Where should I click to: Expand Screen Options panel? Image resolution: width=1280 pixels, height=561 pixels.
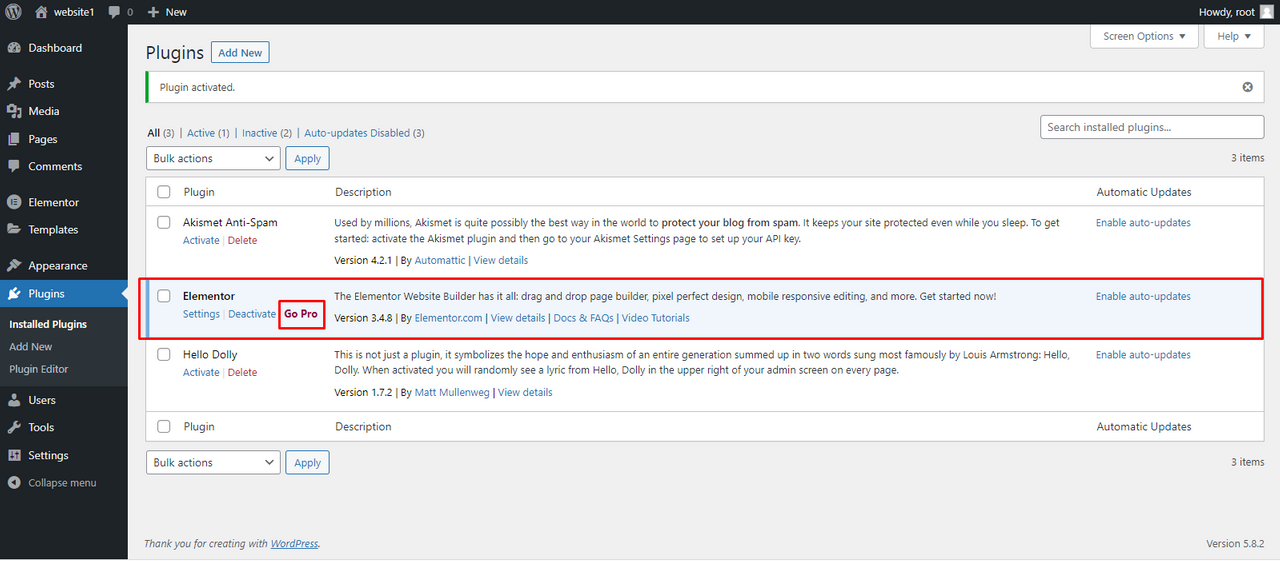pyautogui.click(x=1144, y=36)
